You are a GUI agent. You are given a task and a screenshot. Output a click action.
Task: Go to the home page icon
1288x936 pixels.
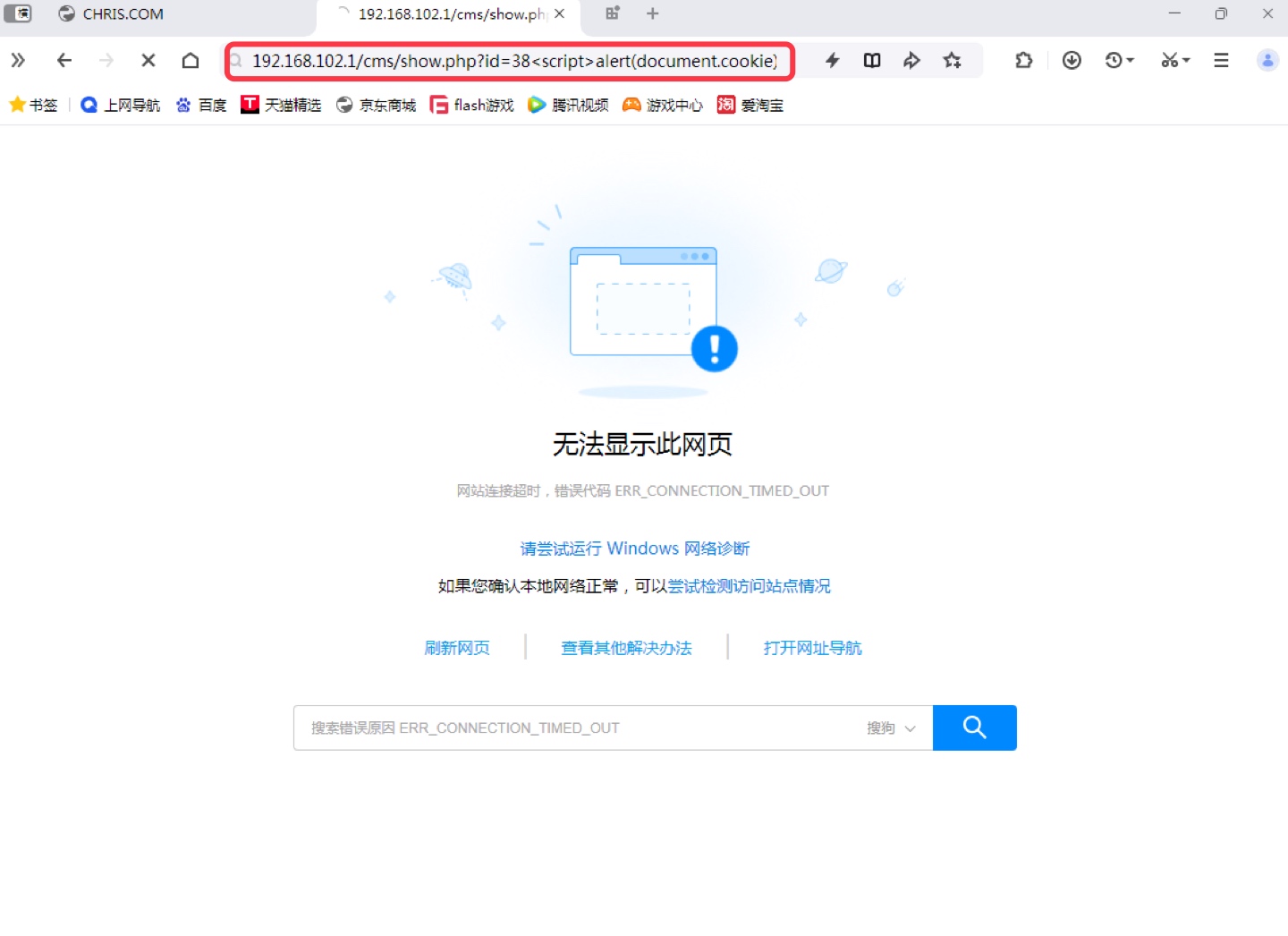191,60
